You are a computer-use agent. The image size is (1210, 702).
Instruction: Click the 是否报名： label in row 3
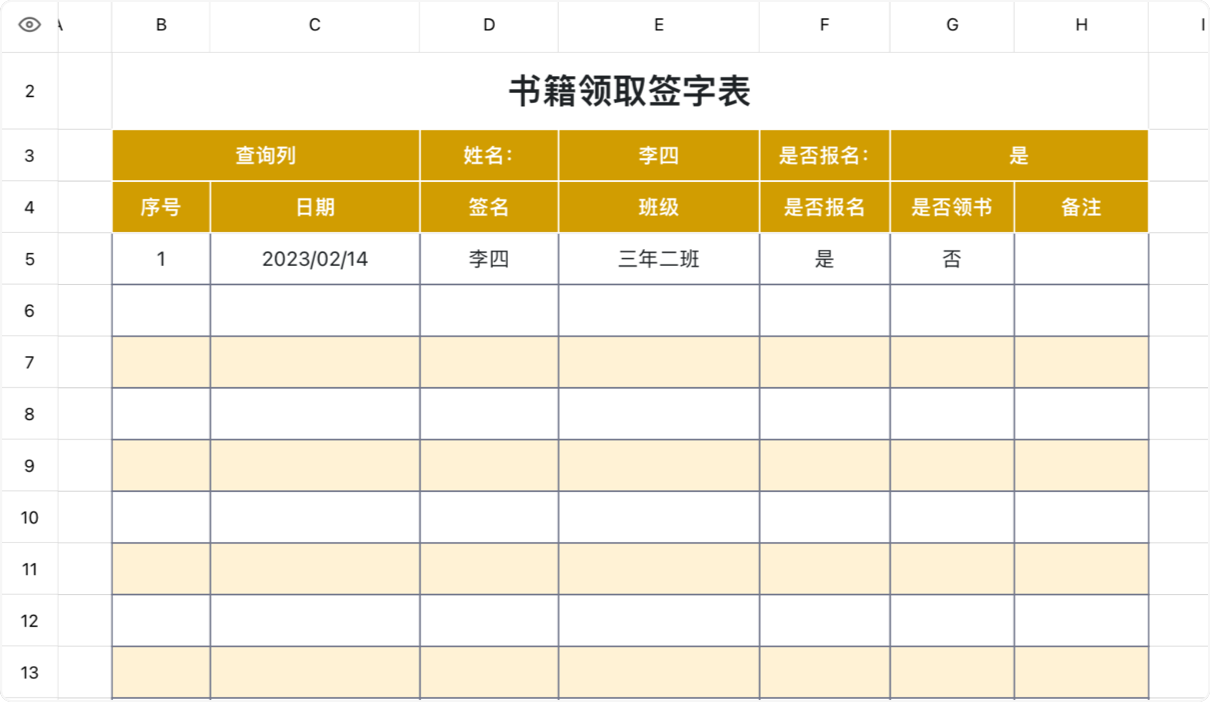coord(824,155)
